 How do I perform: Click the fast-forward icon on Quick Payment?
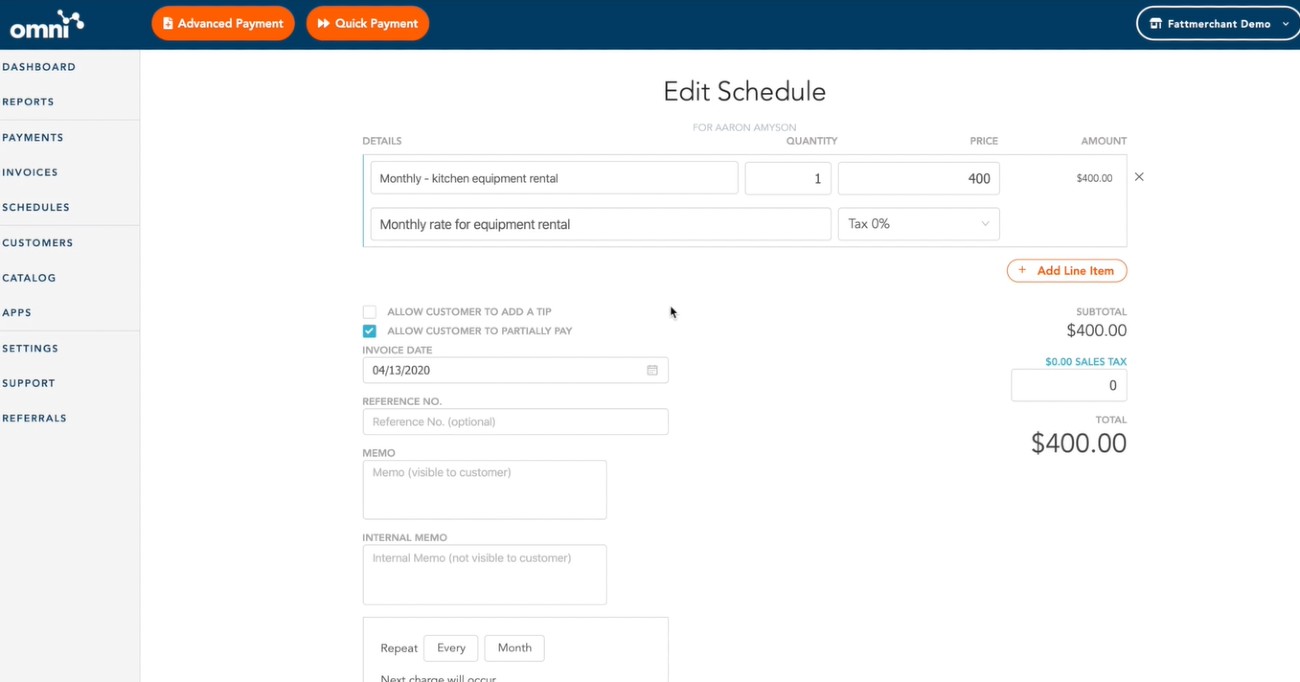(323, 23)
